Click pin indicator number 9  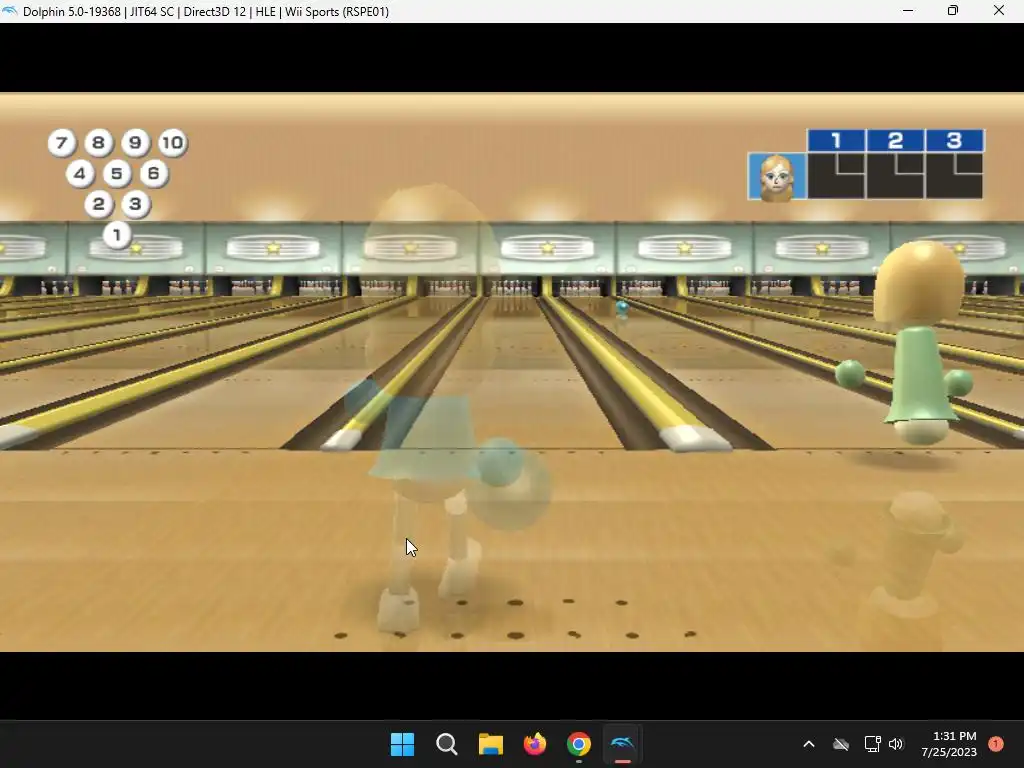tap(135, 143)
